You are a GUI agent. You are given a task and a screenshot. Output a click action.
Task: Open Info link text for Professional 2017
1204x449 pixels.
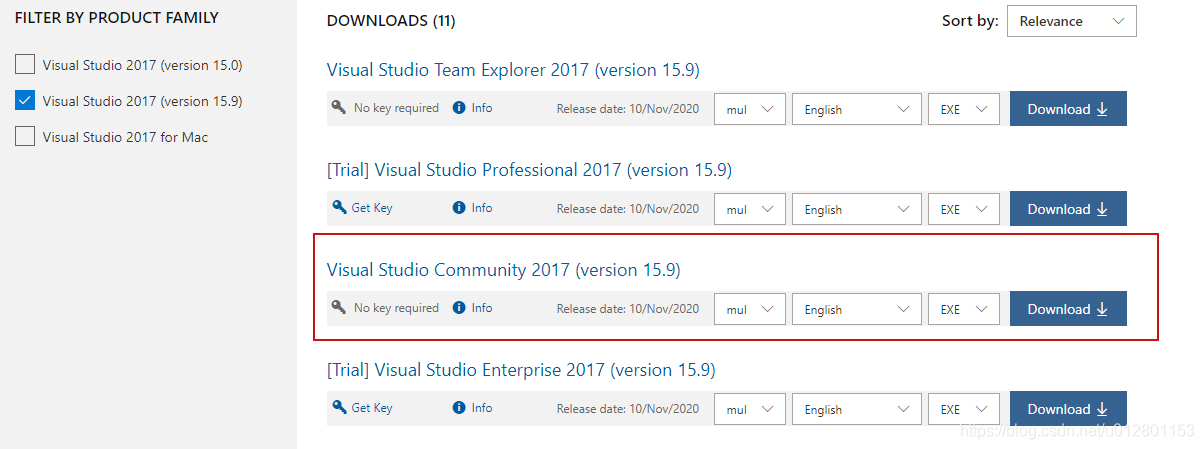tap(482, 208)
